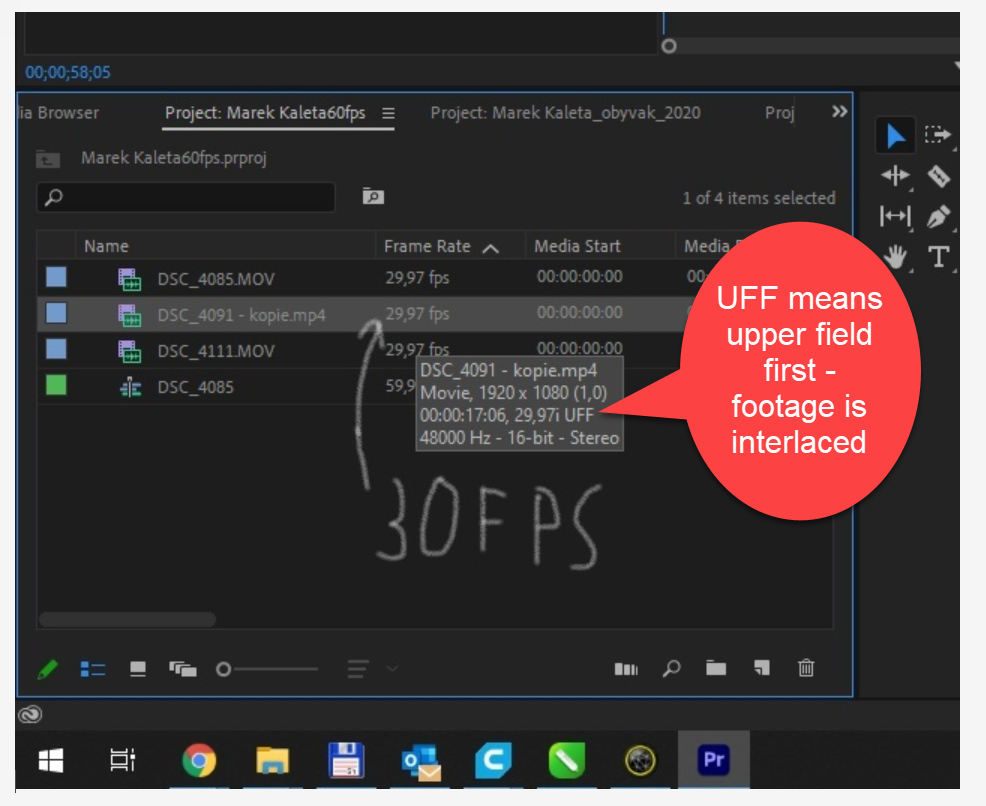
Task: Switch to the Media Browser tab
Action: [60, 113]
